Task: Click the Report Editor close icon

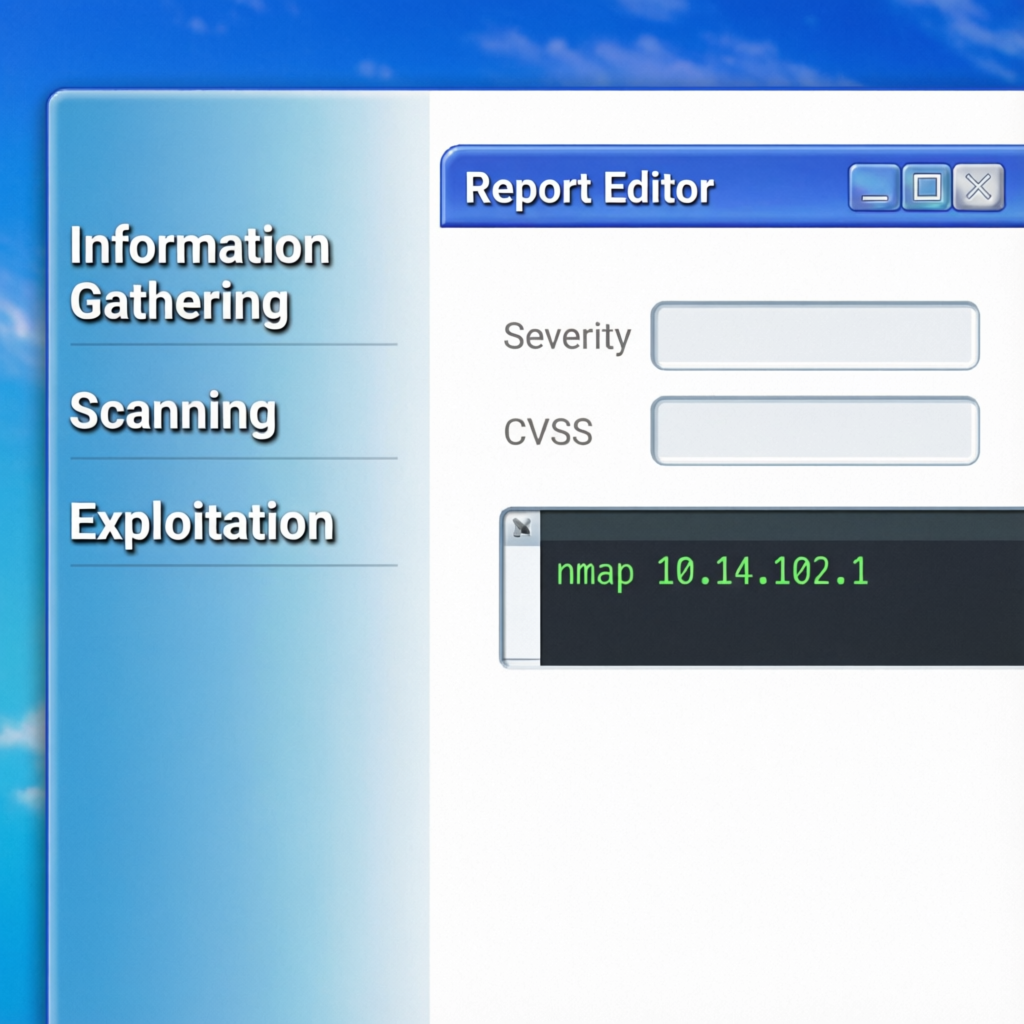Action: 978,186
